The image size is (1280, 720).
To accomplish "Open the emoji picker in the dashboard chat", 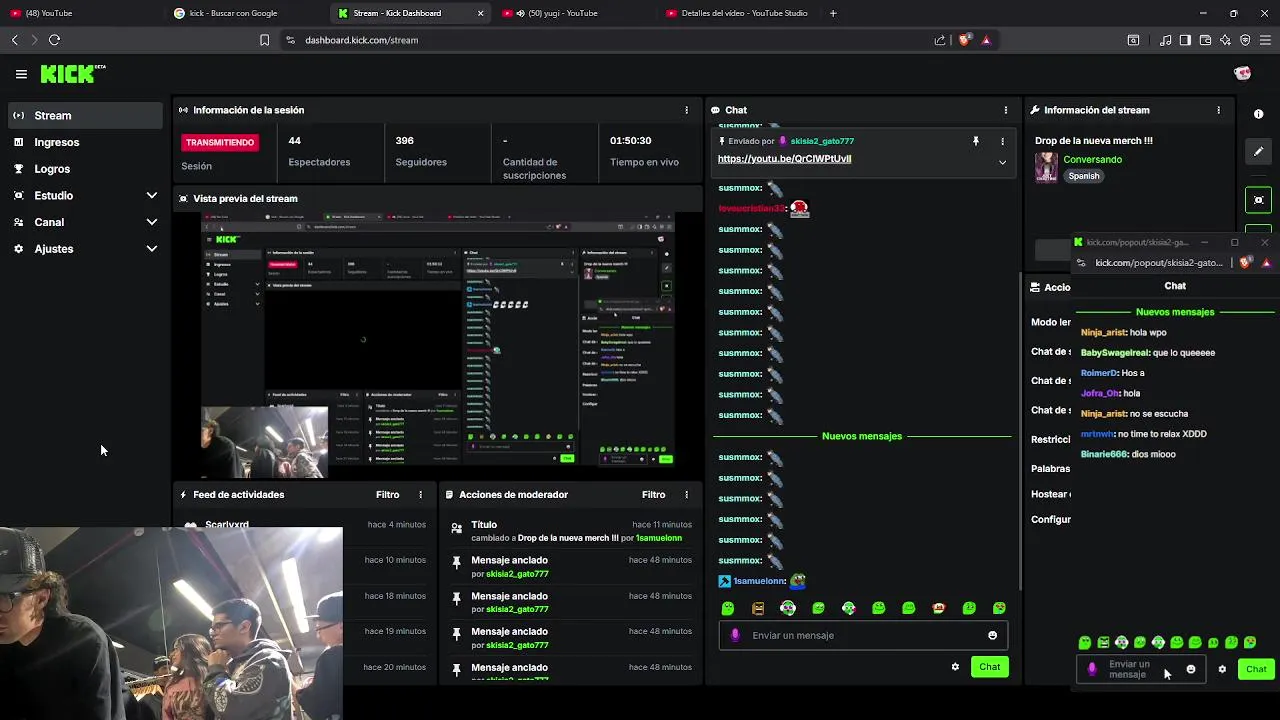I will (x=992, y=635).
